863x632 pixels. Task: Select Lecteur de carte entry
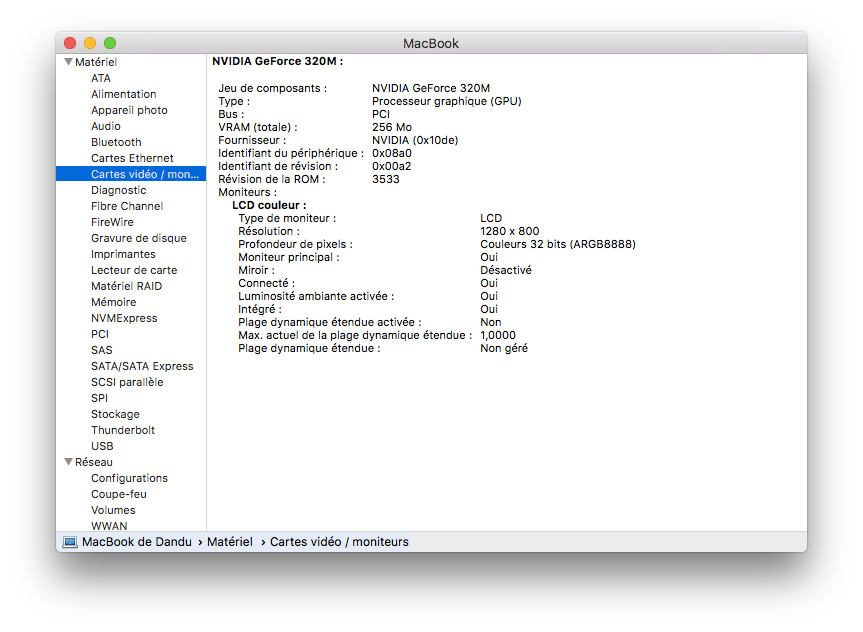click(x=134, y=270)
